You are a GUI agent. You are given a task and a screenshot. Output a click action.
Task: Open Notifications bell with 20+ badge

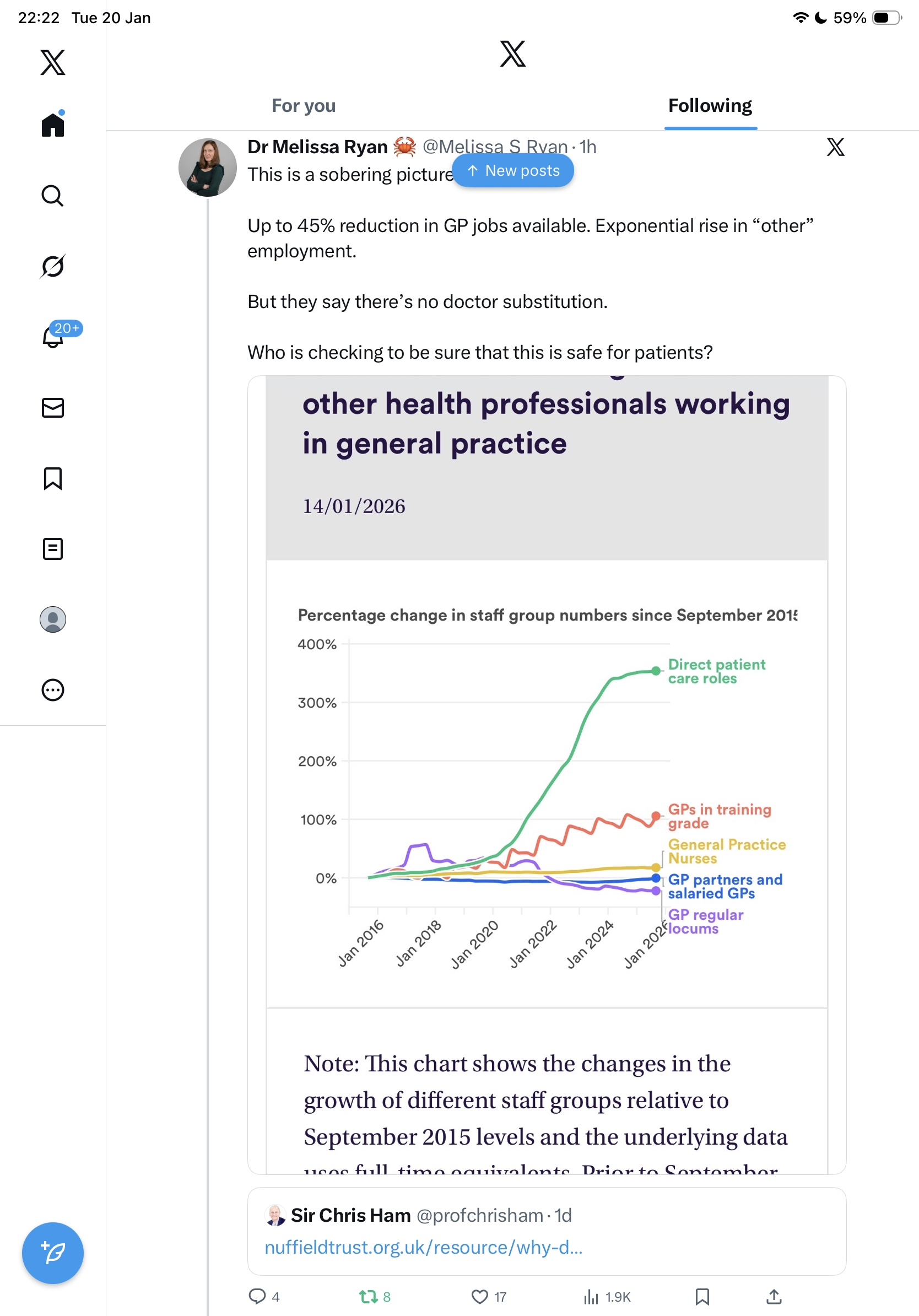pyautogui.click(x=53, y=337)
